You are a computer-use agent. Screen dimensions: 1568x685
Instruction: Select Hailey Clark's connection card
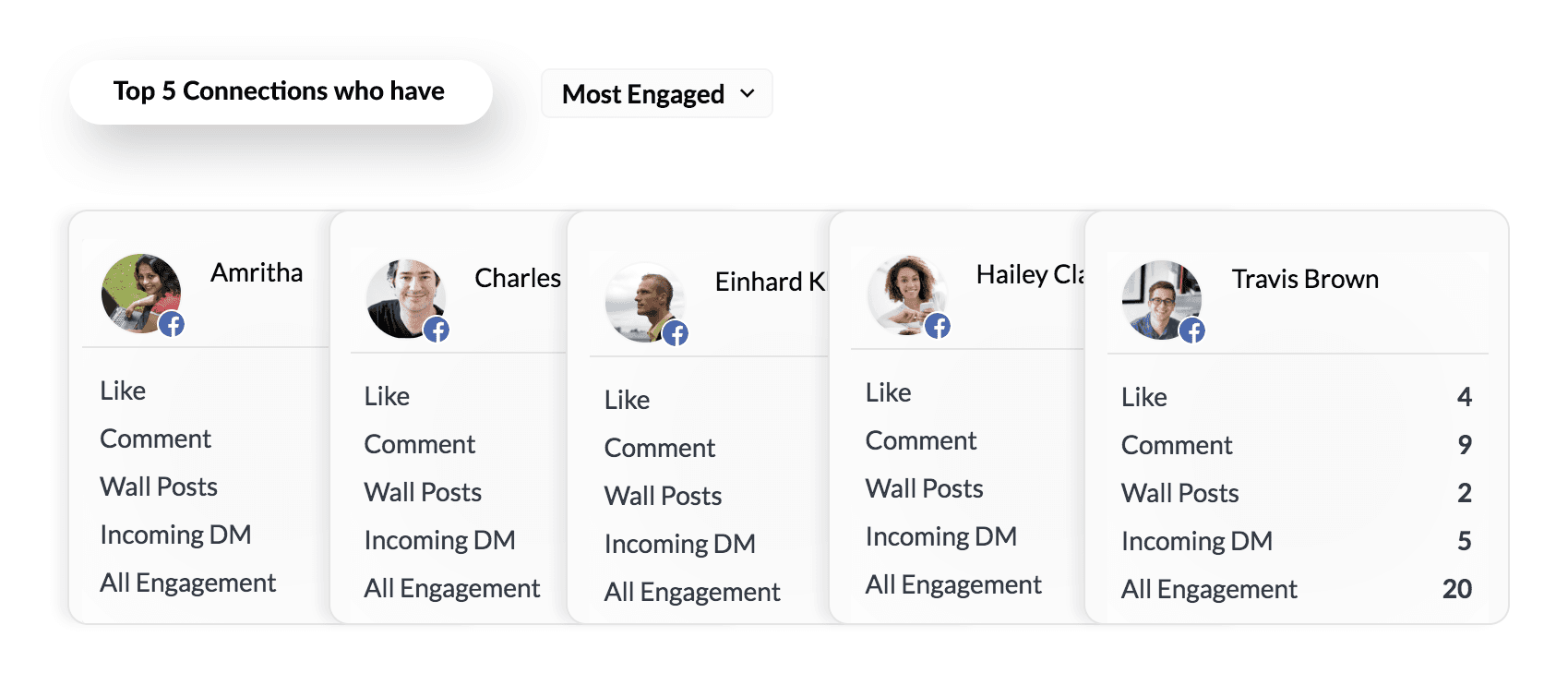point(960,420)
